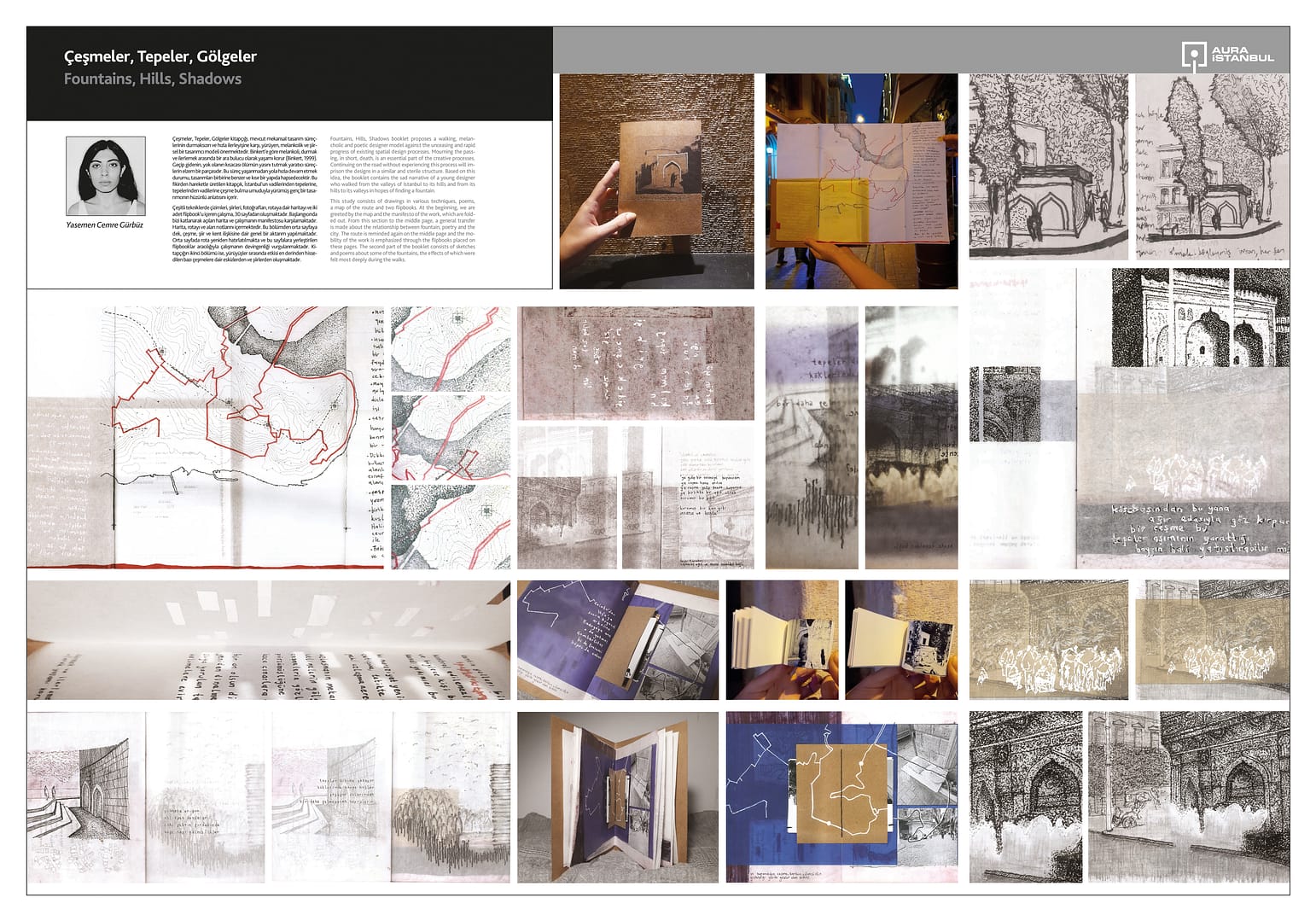The height and width of the screenshot is (921, 1316).
Task: Open the left flipbook photo
Action: coord(781,640)
